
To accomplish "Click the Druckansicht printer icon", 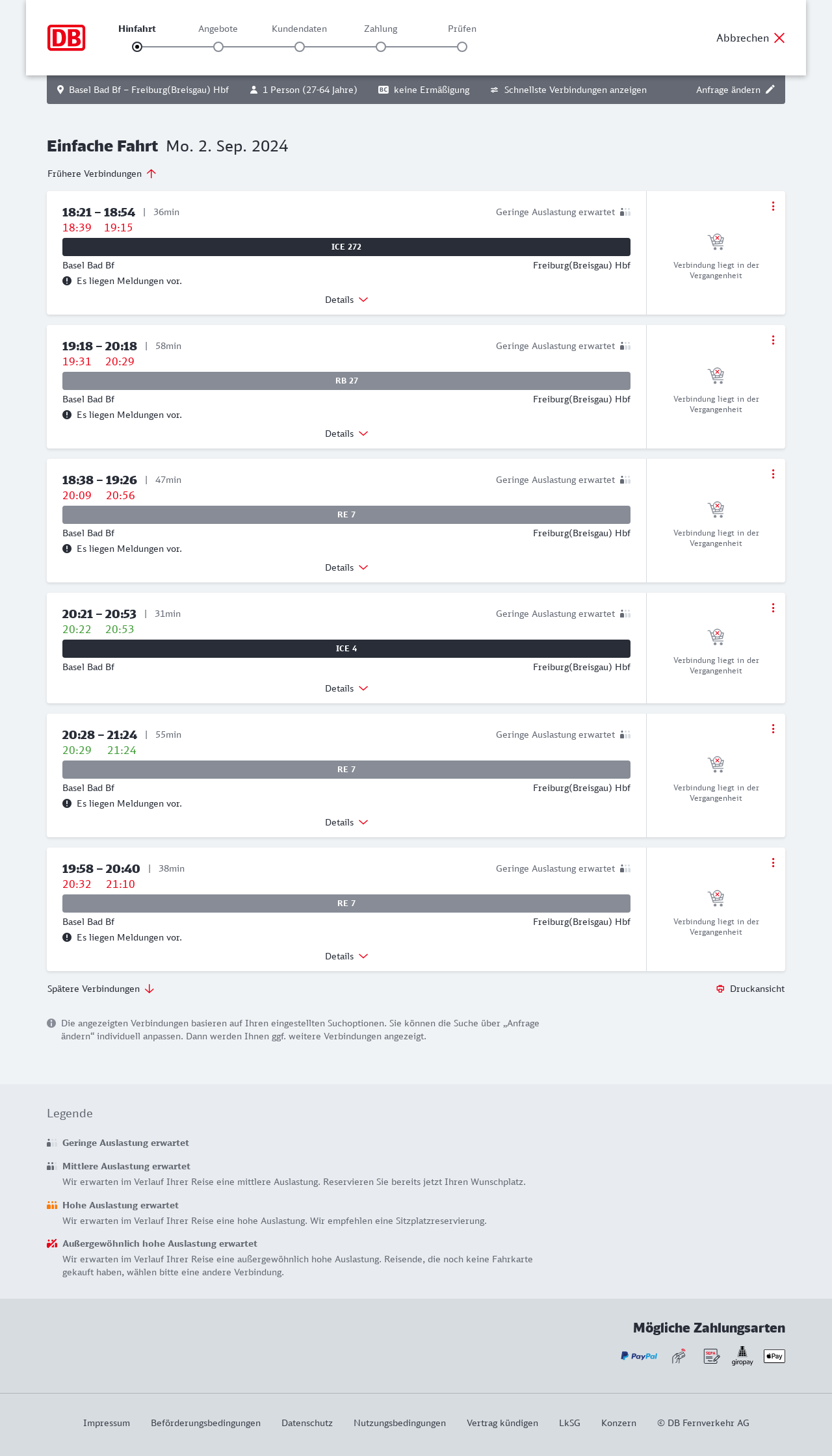I will click(720, 989).
